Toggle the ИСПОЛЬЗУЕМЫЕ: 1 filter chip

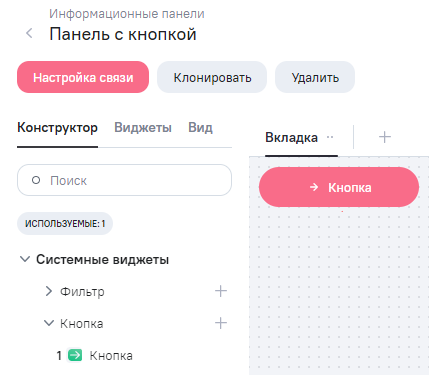coord(65,223)
